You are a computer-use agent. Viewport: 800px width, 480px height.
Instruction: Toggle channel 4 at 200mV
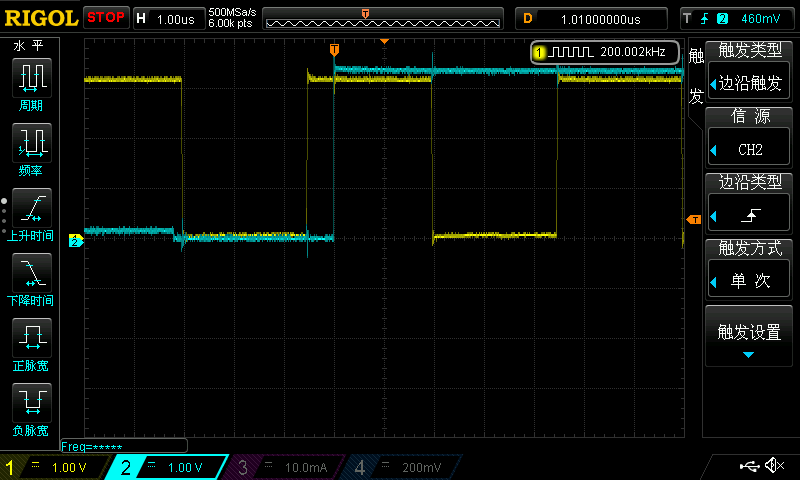tap(403, 467)
